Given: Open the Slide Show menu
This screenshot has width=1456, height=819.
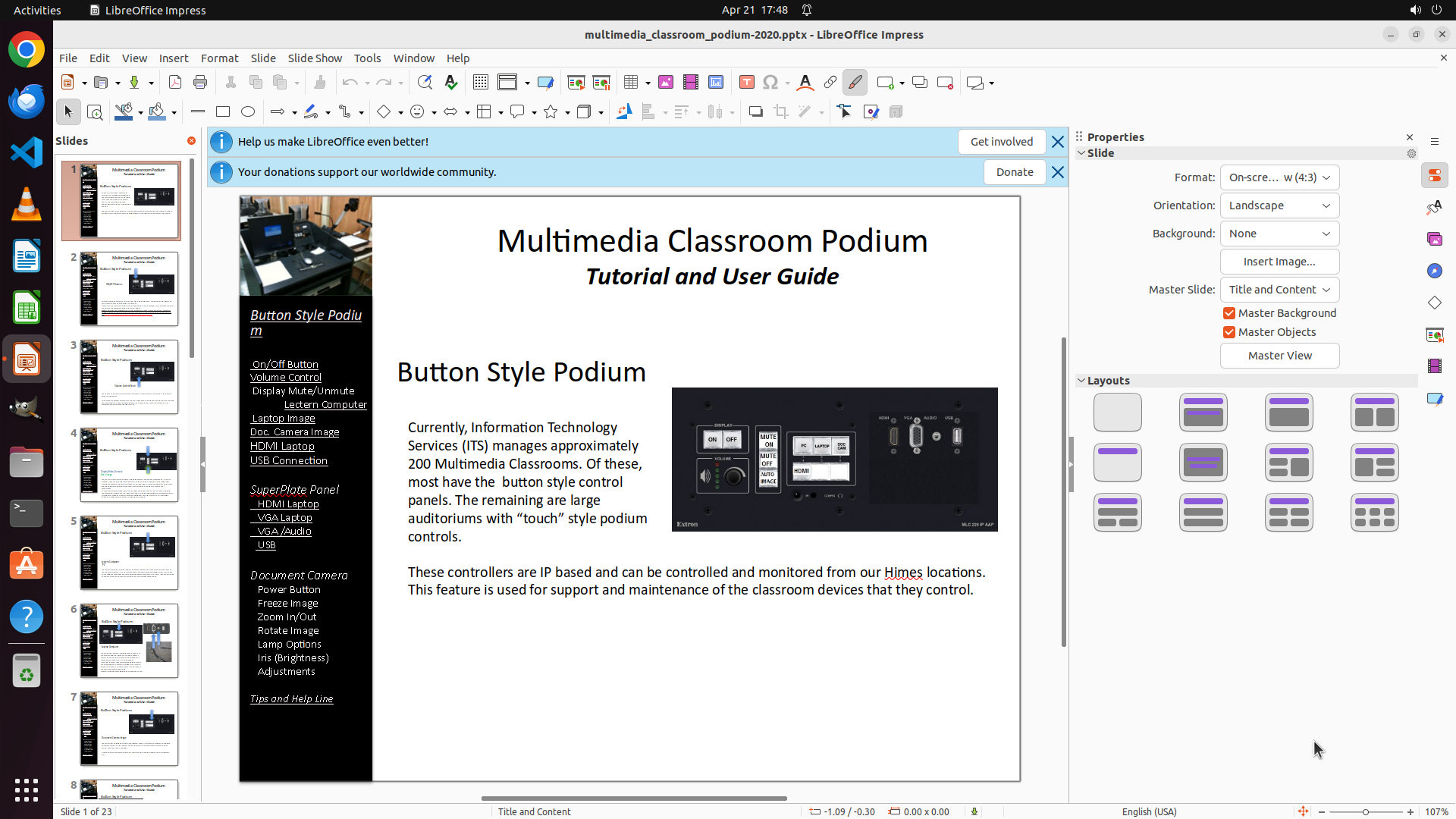Looking at the screenshot, I should [x=315, y=58].
